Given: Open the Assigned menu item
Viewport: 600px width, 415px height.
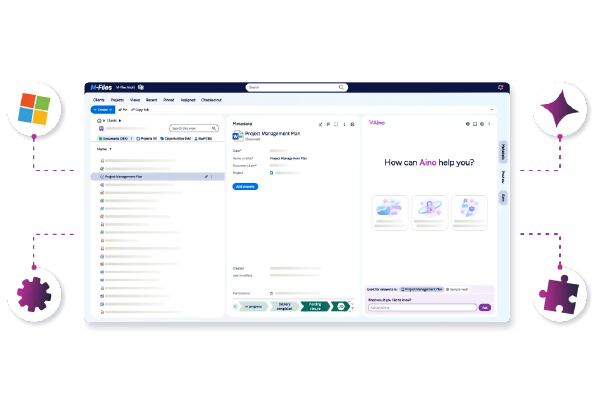Looking at the screenshot, I should pos(188,100).
